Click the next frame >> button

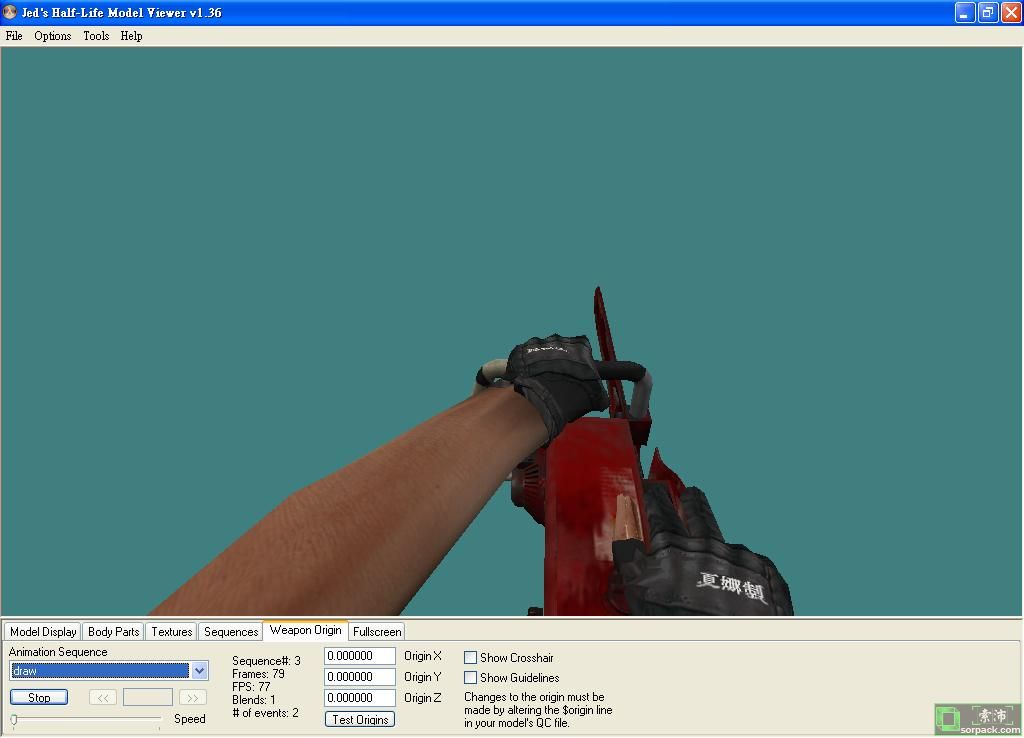(193, 697)
